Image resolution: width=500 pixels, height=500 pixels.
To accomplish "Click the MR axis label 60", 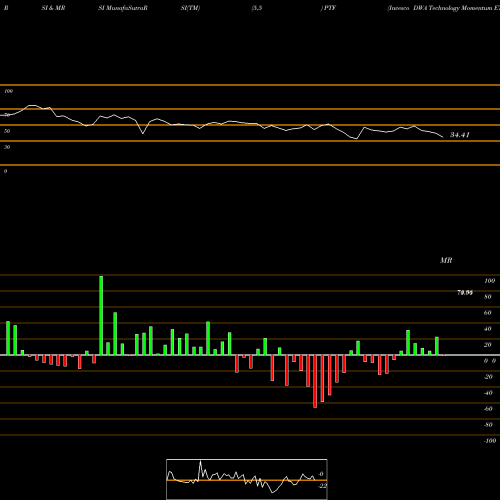I will (x=487, y=313).
